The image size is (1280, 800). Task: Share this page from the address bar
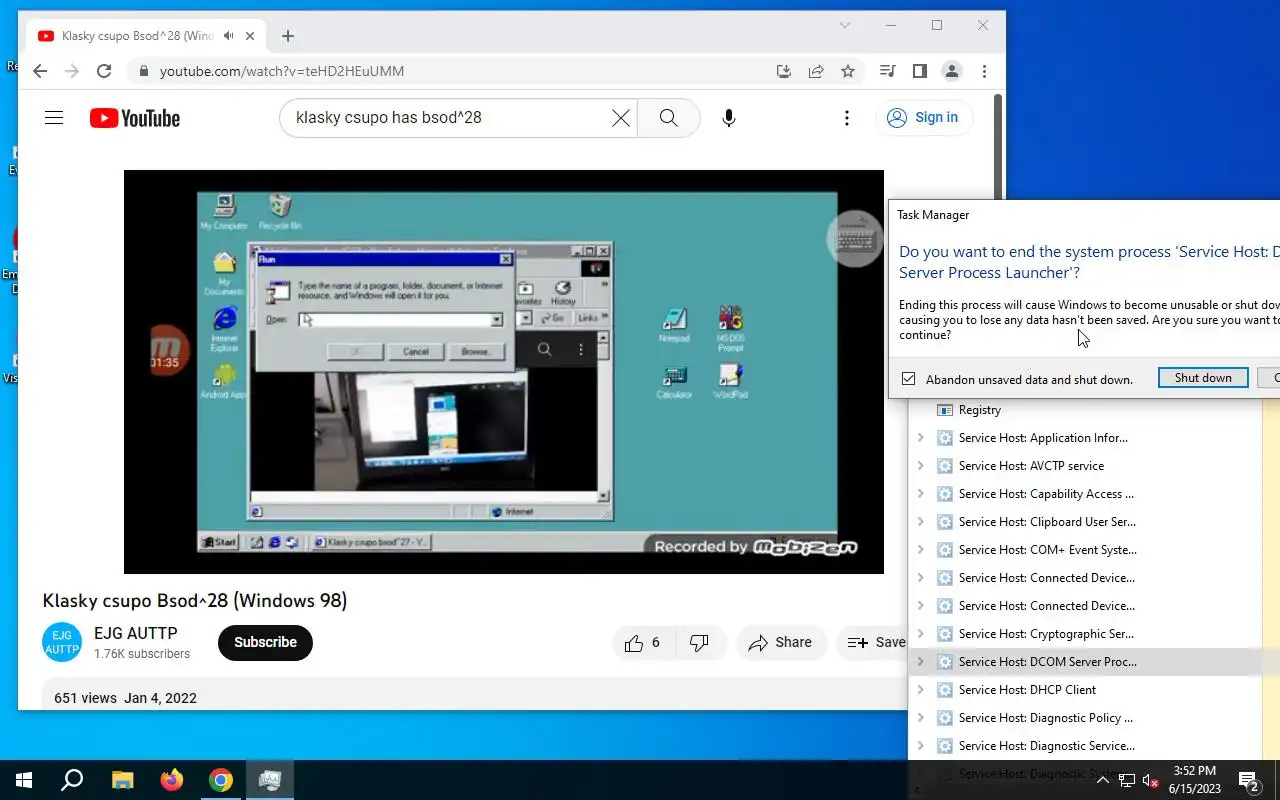click(x=816, y=71)
